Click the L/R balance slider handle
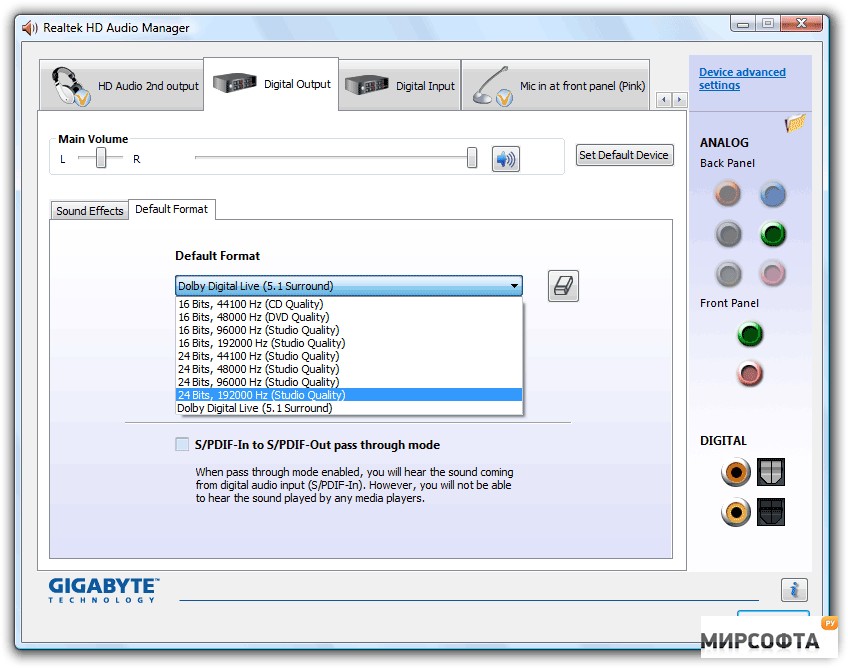 [101, 158]
